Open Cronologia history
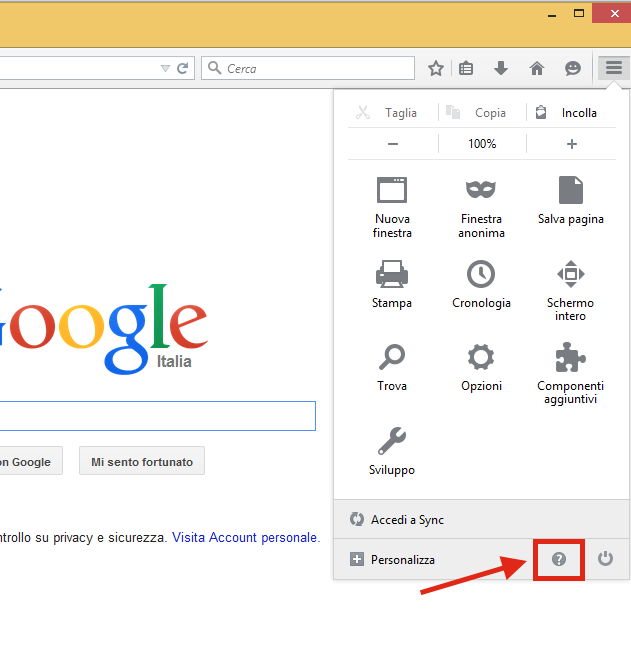 [x=481, y=284]
